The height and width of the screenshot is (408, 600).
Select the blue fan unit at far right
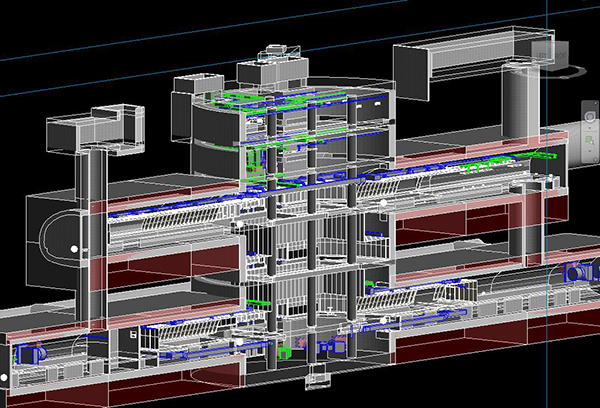pyautogui.click(x=576, y=273)
